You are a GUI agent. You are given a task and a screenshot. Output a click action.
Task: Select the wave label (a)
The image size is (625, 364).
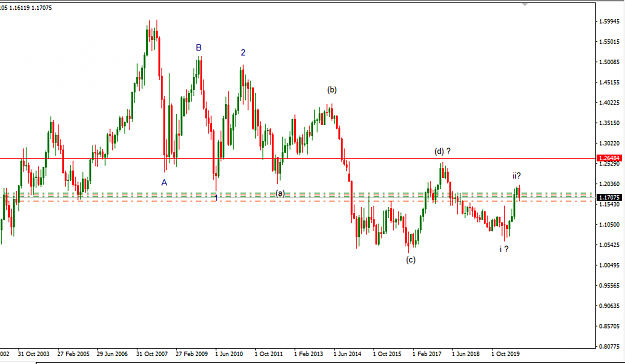pyautogui.click(x=280, y=193)
